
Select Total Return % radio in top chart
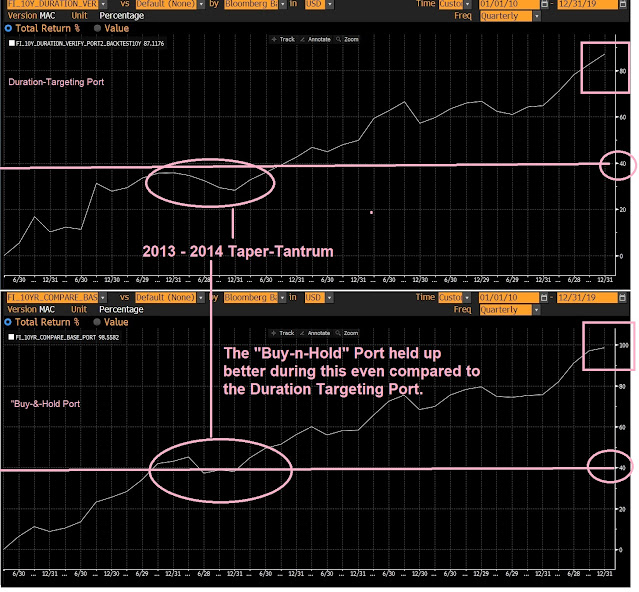tap(8, 29)
